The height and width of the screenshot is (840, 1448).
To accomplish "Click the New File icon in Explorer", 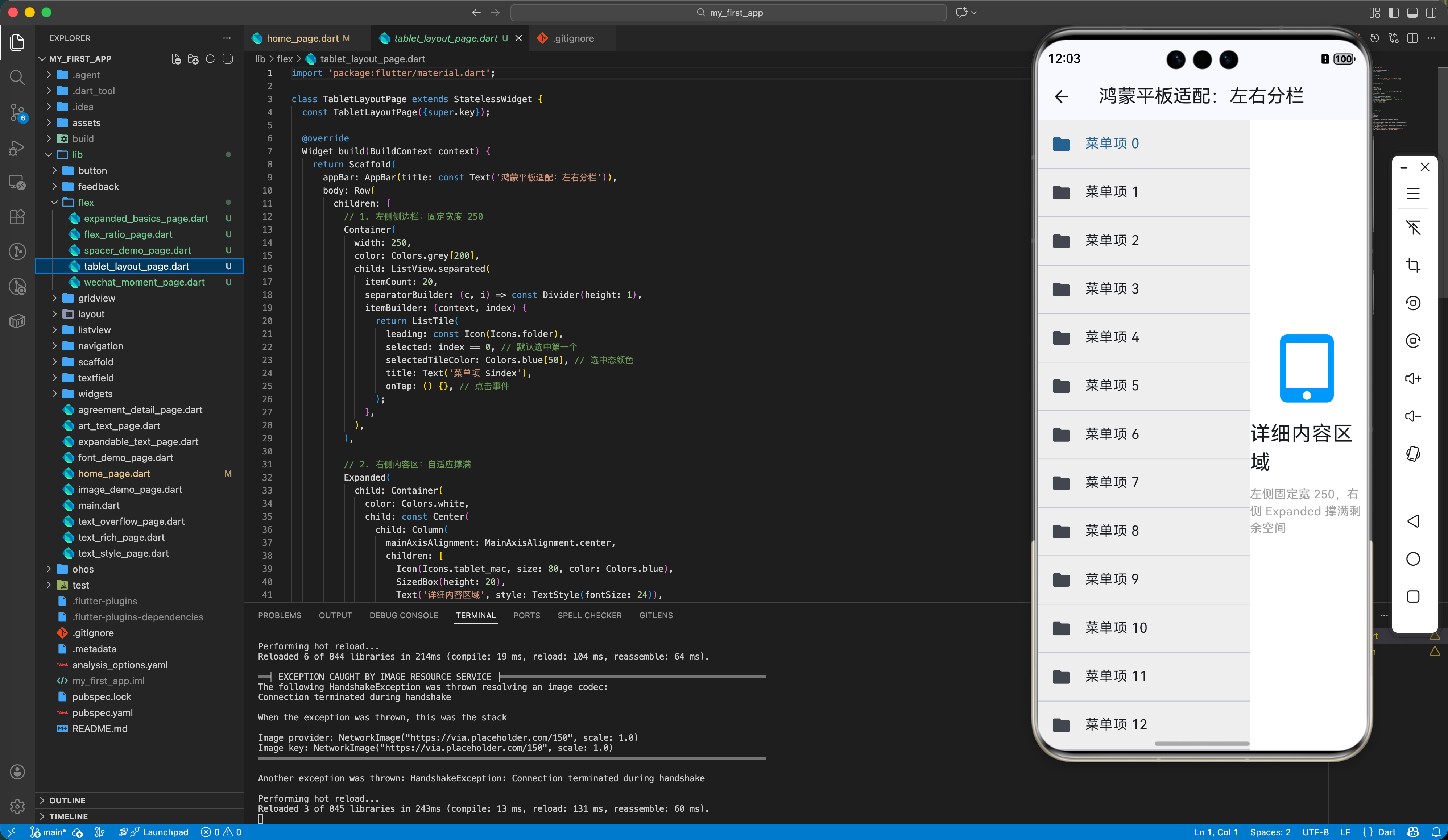I will (177, 59).
